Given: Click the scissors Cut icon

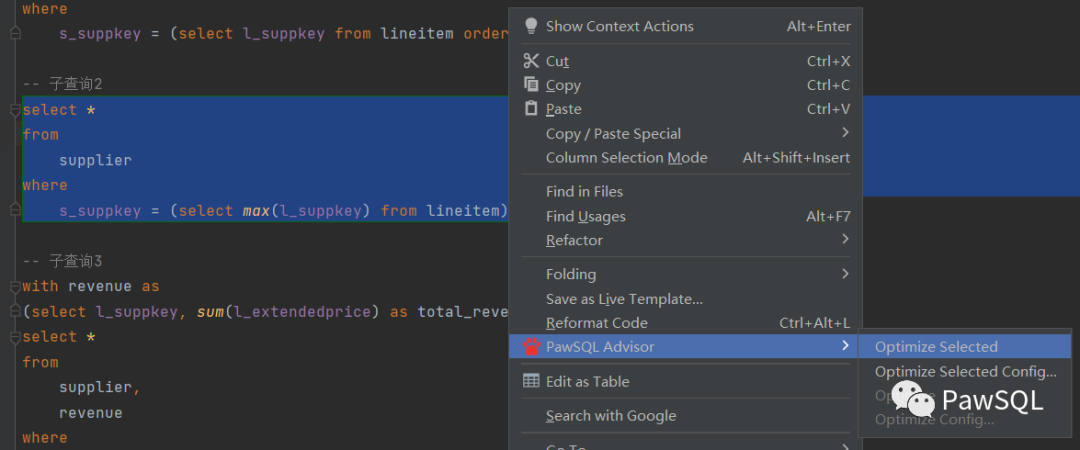Looking at the screenshot, I should point(531,61).
